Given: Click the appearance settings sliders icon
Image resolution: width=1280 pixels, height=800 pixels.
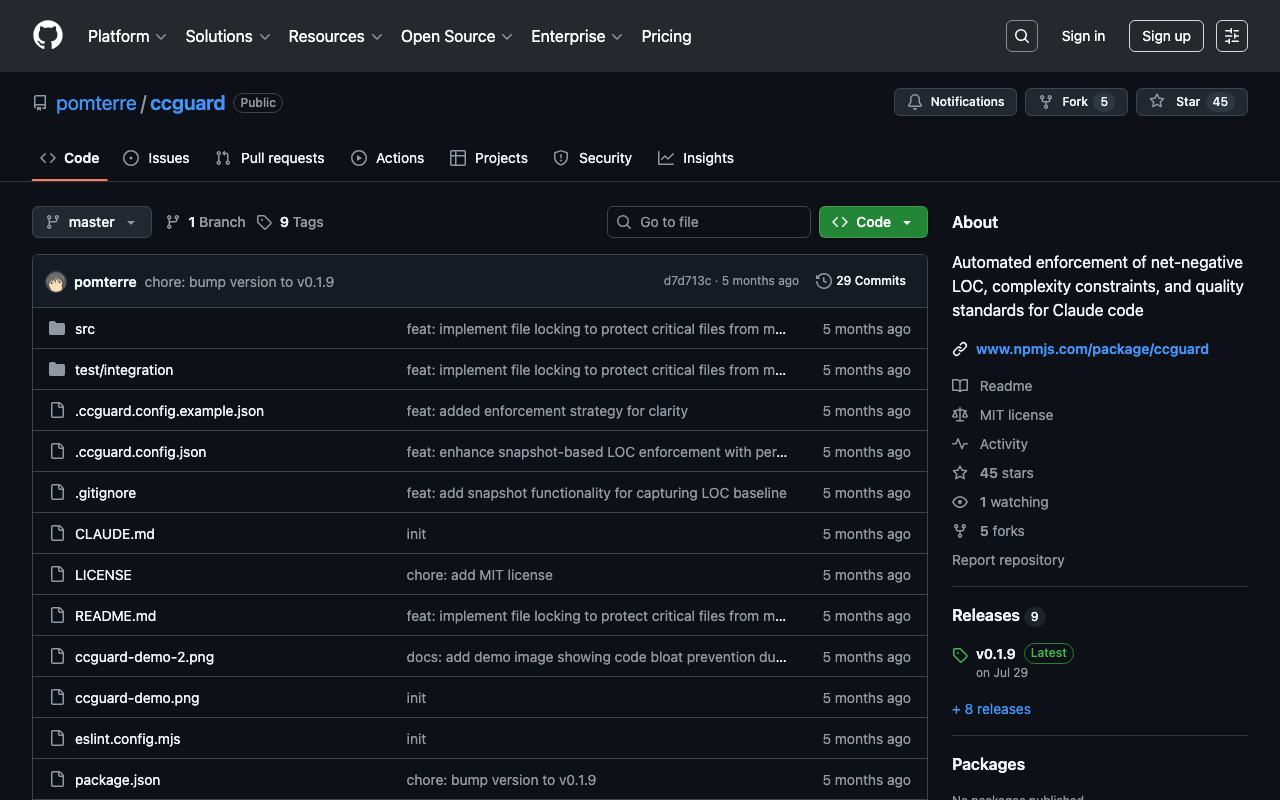Looking at the screenshot, I should (1231, 36).
